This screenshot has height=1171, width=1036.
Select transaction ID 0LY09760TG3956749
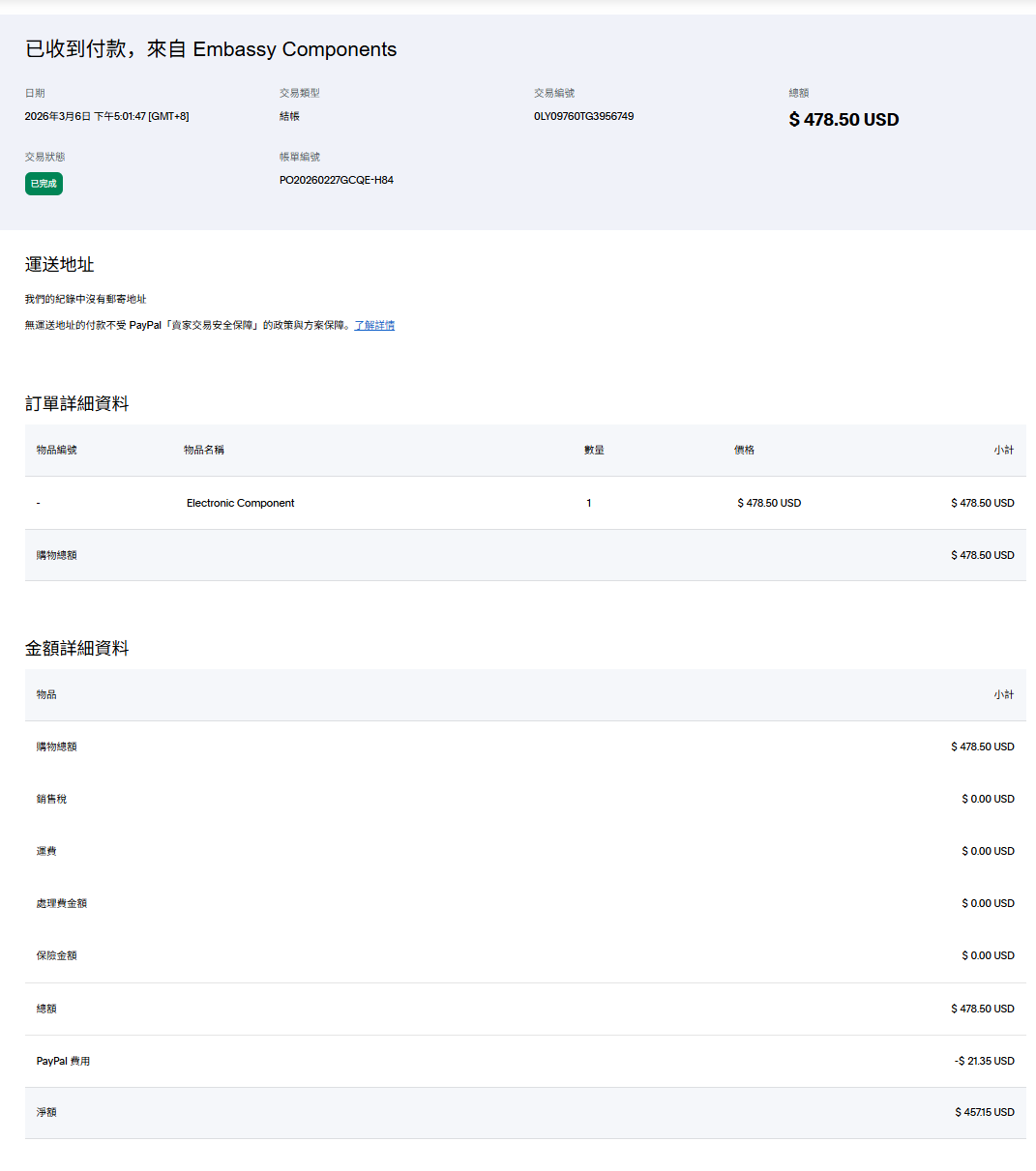[583, 116]
